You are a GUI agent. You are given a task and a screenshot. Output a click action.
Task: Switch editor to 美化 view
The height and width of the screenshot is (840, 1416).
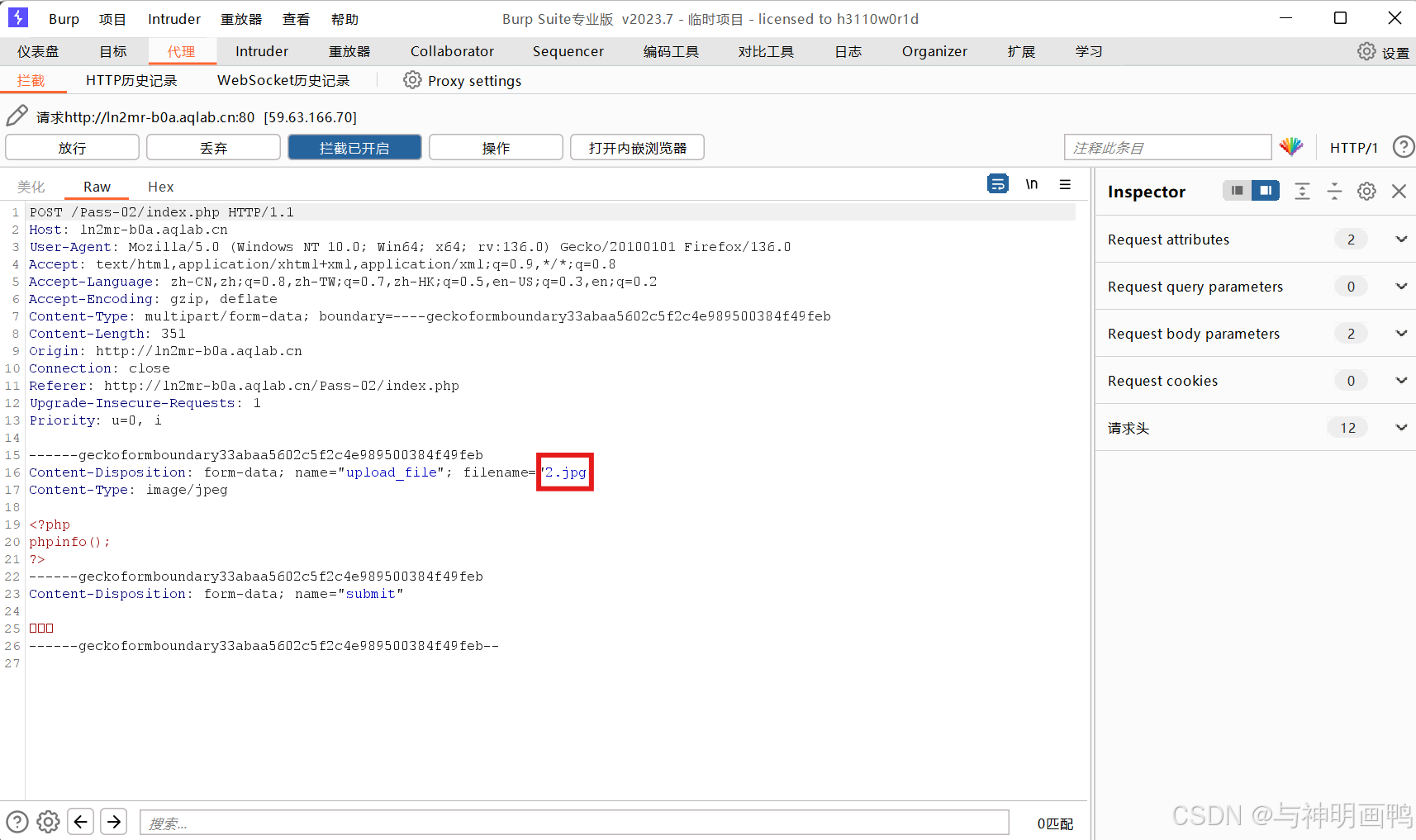coord(31,187)
